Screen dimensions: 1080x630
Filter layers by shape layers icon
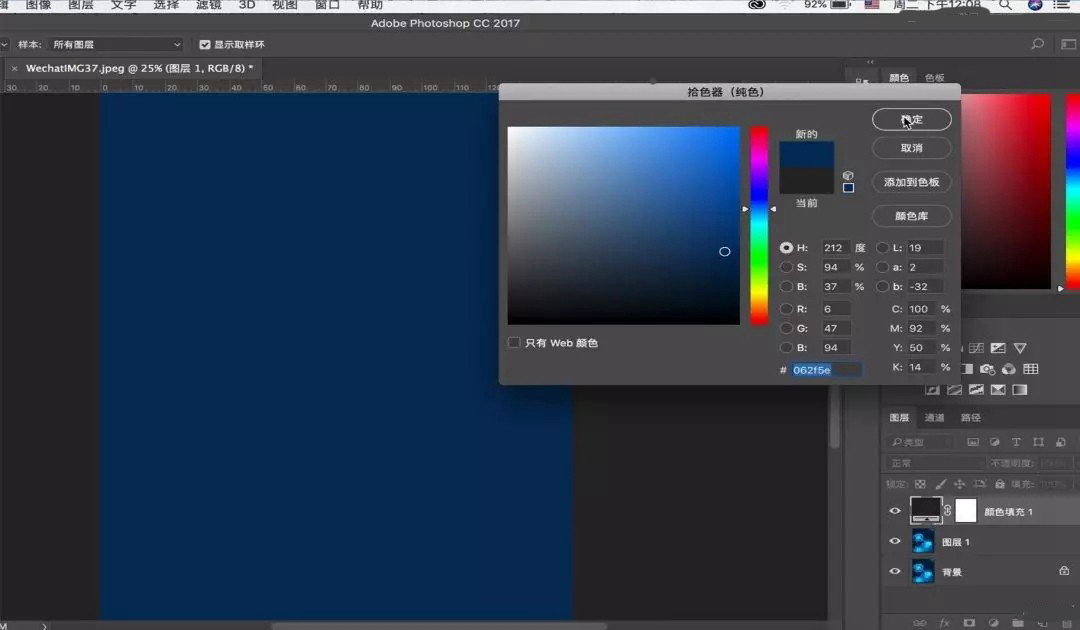1038,442
